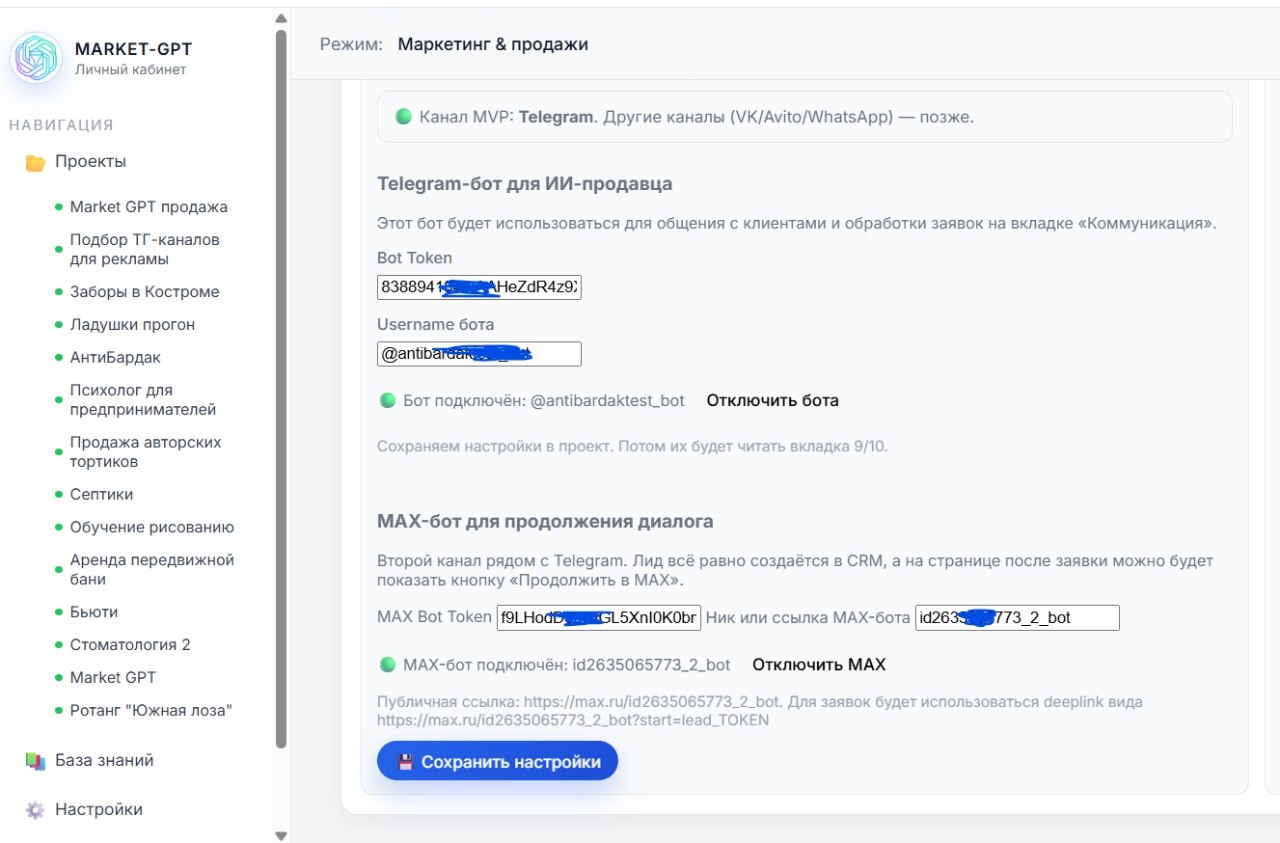Click Отключить MAX
Screen dimensions: 1280x843
pos(819,664)
